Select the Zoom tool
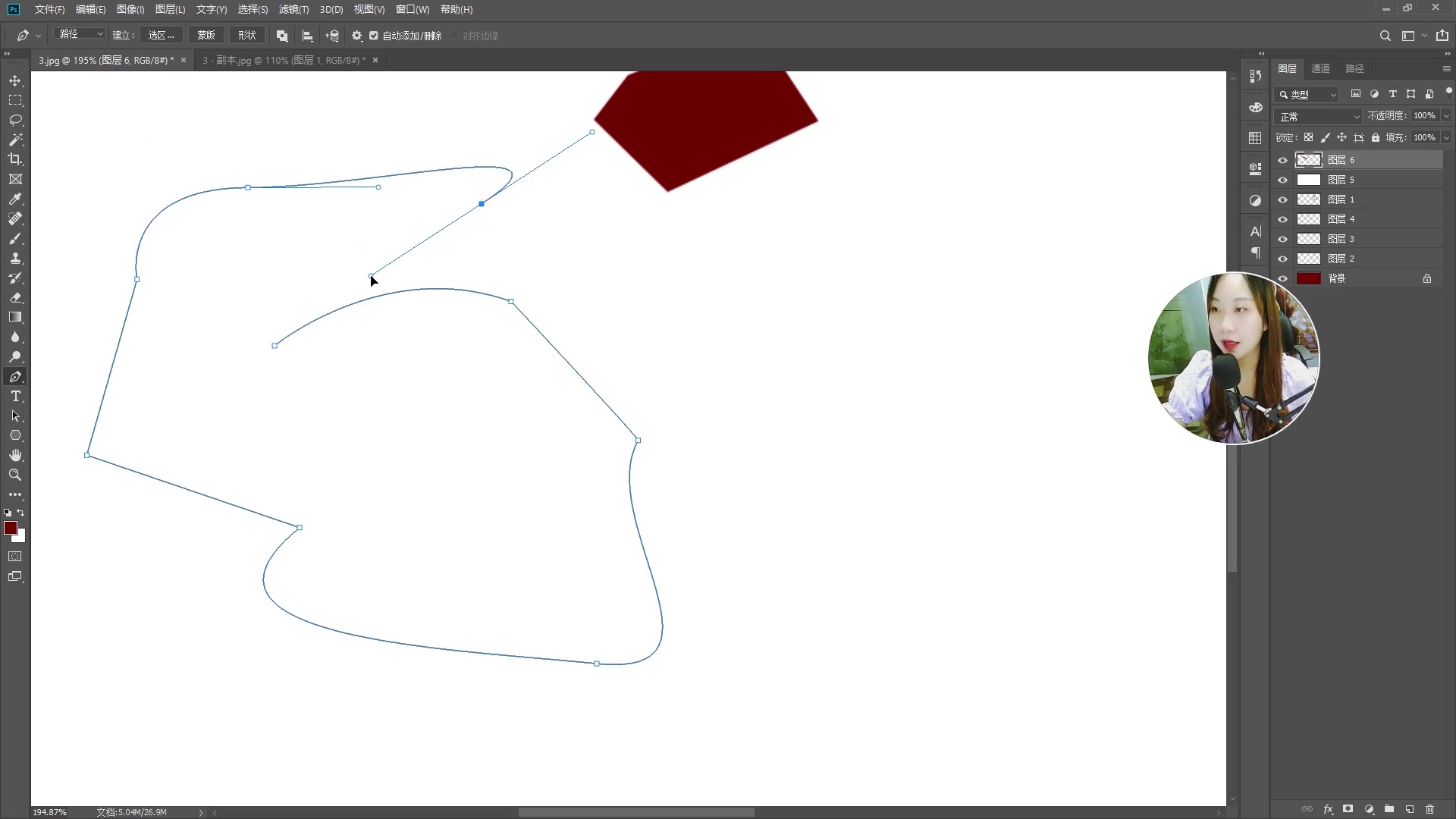The image size is (1456, 819). pyautogui.click(x=15, y=475)
